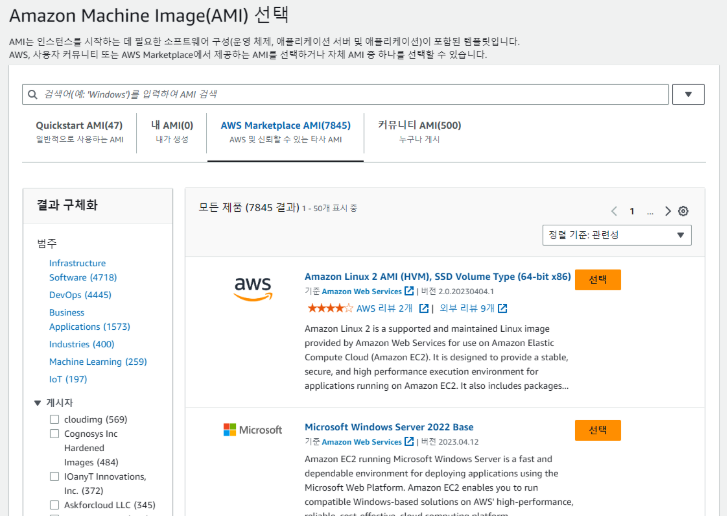
Task: Go to next results page arrow
Action: point(668,211)
